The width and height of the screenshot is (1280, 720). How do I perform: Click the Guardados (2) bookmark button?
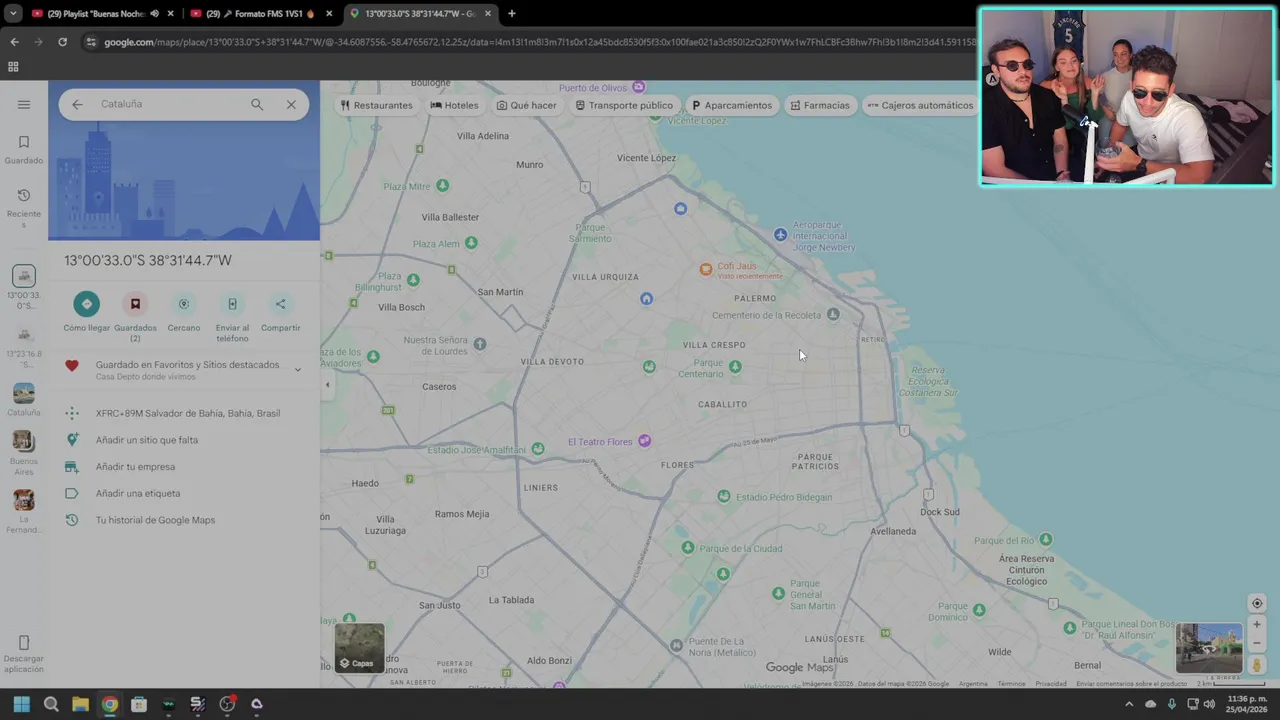[x=135, y=304]
